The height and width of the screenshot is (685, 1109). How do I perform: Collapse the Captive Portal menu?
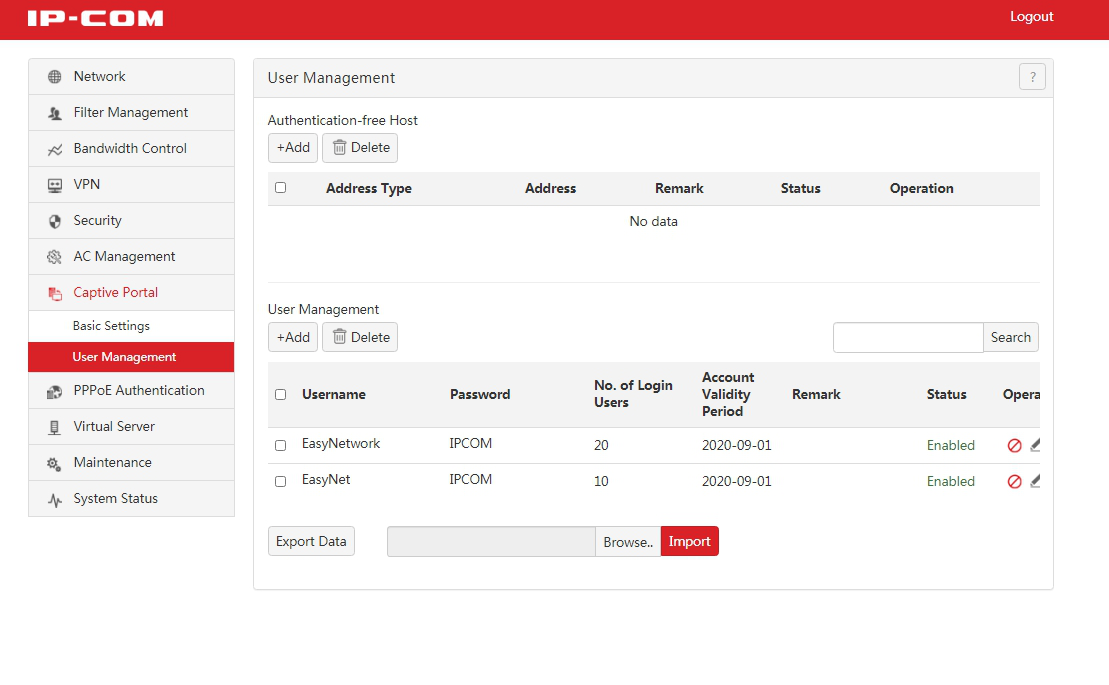pyautogui.click(x=132, y=293)
